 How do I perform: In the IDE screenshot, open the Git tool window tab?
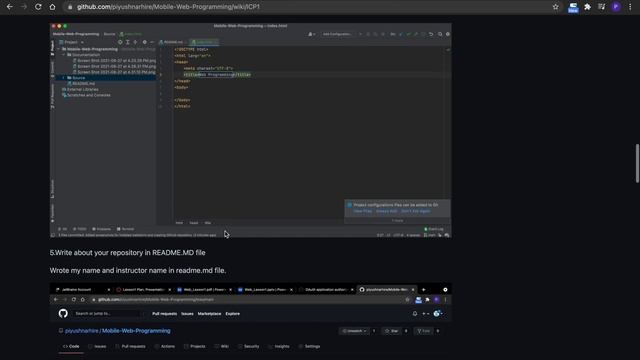click(62, 229)
